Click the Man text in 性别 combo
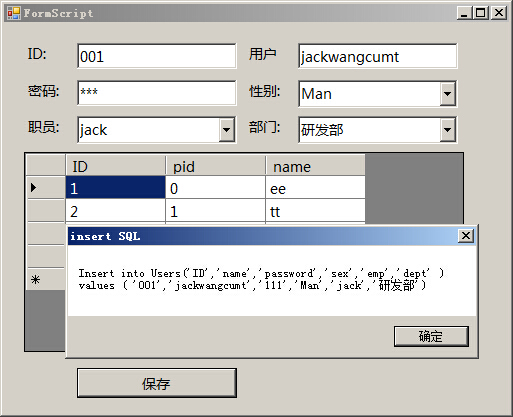 point(316,94)
